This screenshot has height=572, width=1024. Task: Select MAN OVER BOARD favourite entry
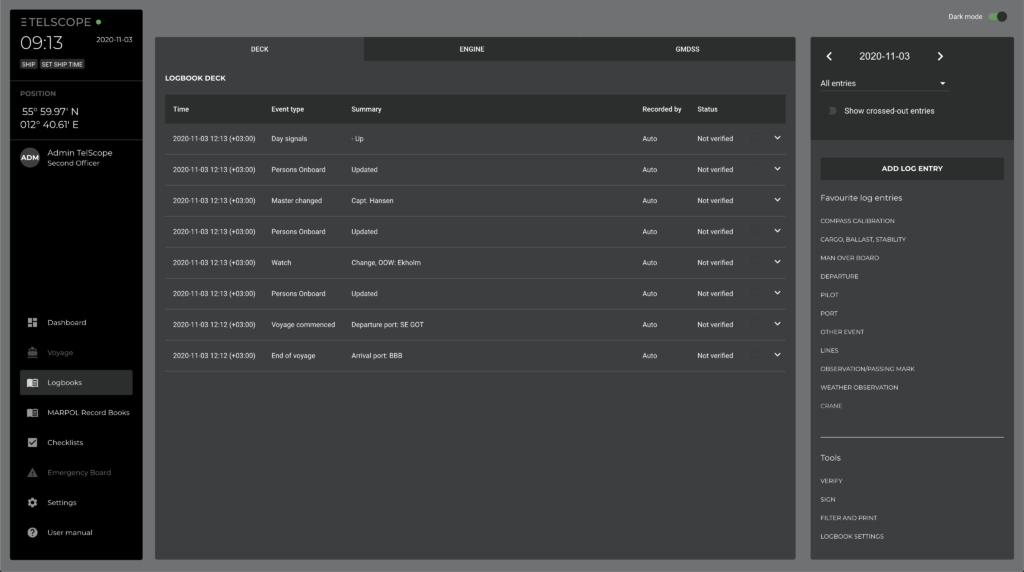pos(849,258)
